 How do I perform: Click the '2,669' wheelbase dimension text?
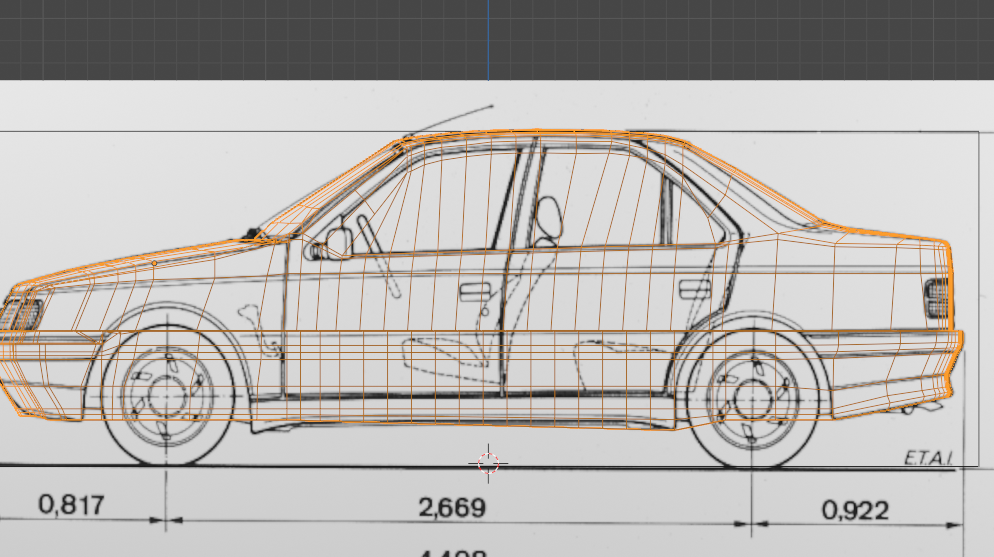452,508
